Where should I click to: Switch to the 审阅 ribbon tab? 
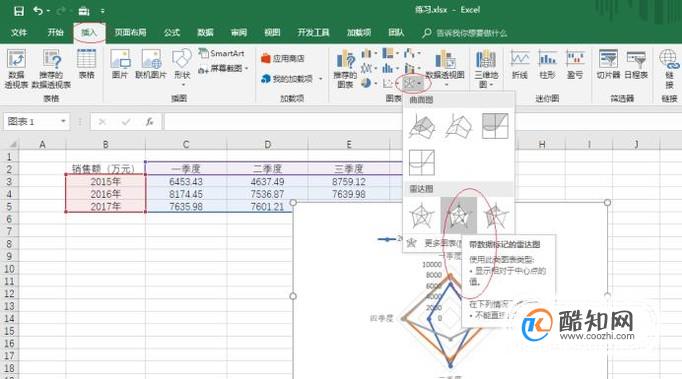[239, 33]
